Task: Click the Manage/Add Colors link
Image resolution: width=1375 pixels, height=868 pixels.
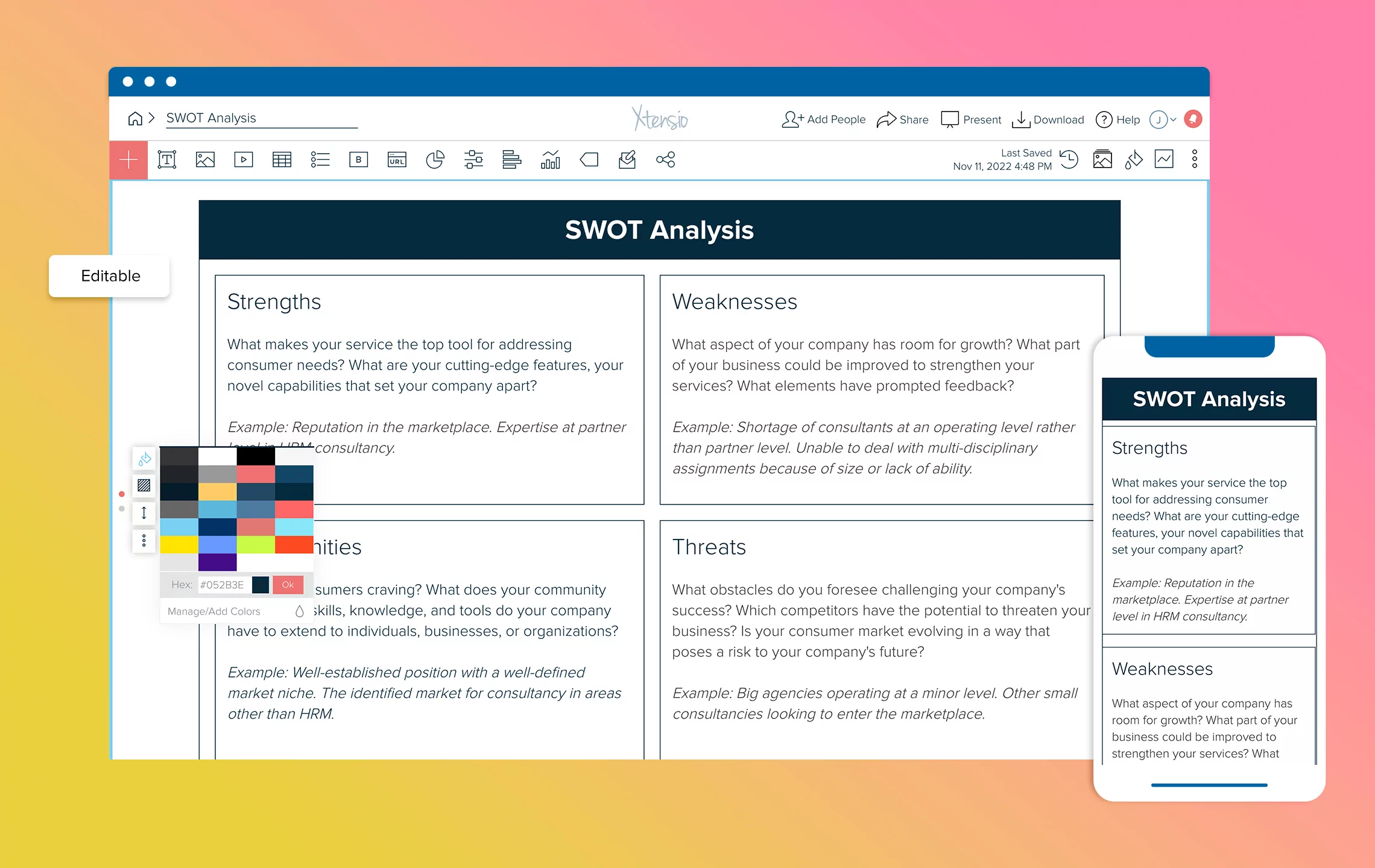Action: 213,611
